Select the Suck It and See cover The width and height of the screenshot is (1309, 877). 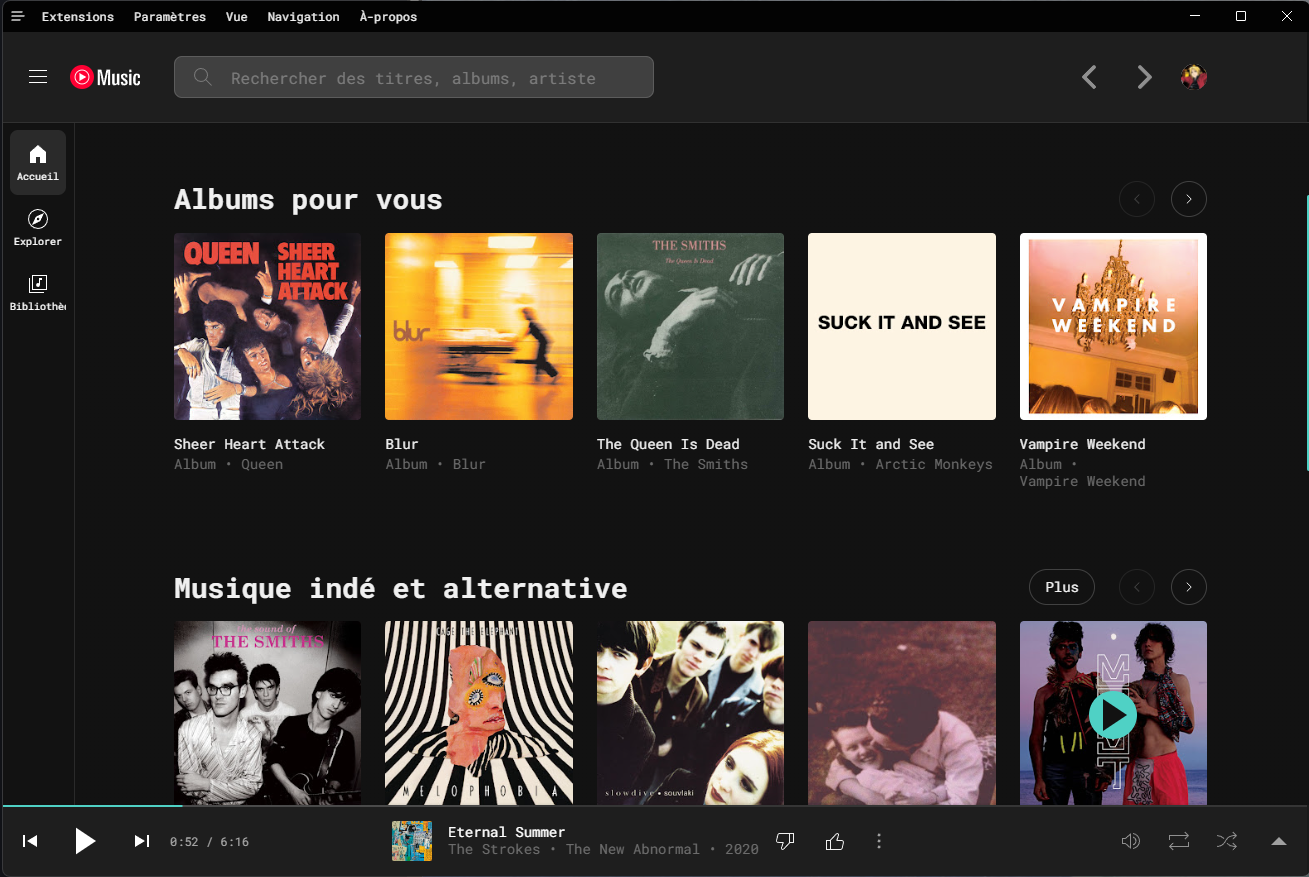[x=902, y=326]
